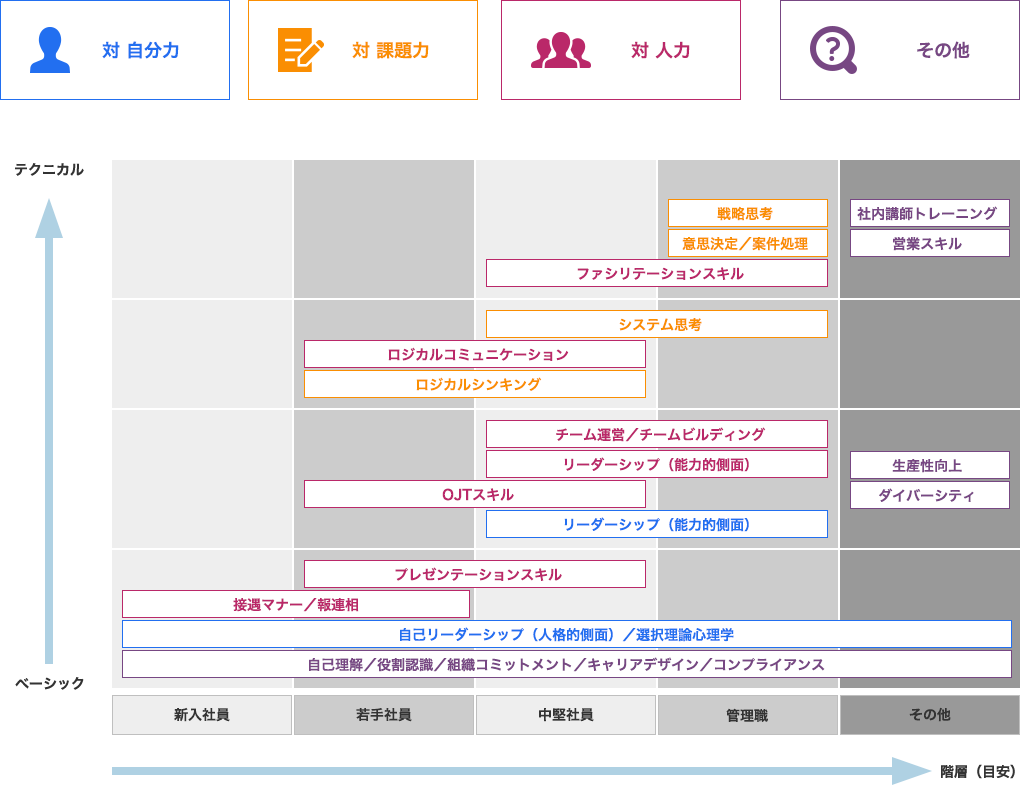The image size is (1020, 785).
Task: Click the orange note-and-pencil icon
Action: click(x=301, y=50)
